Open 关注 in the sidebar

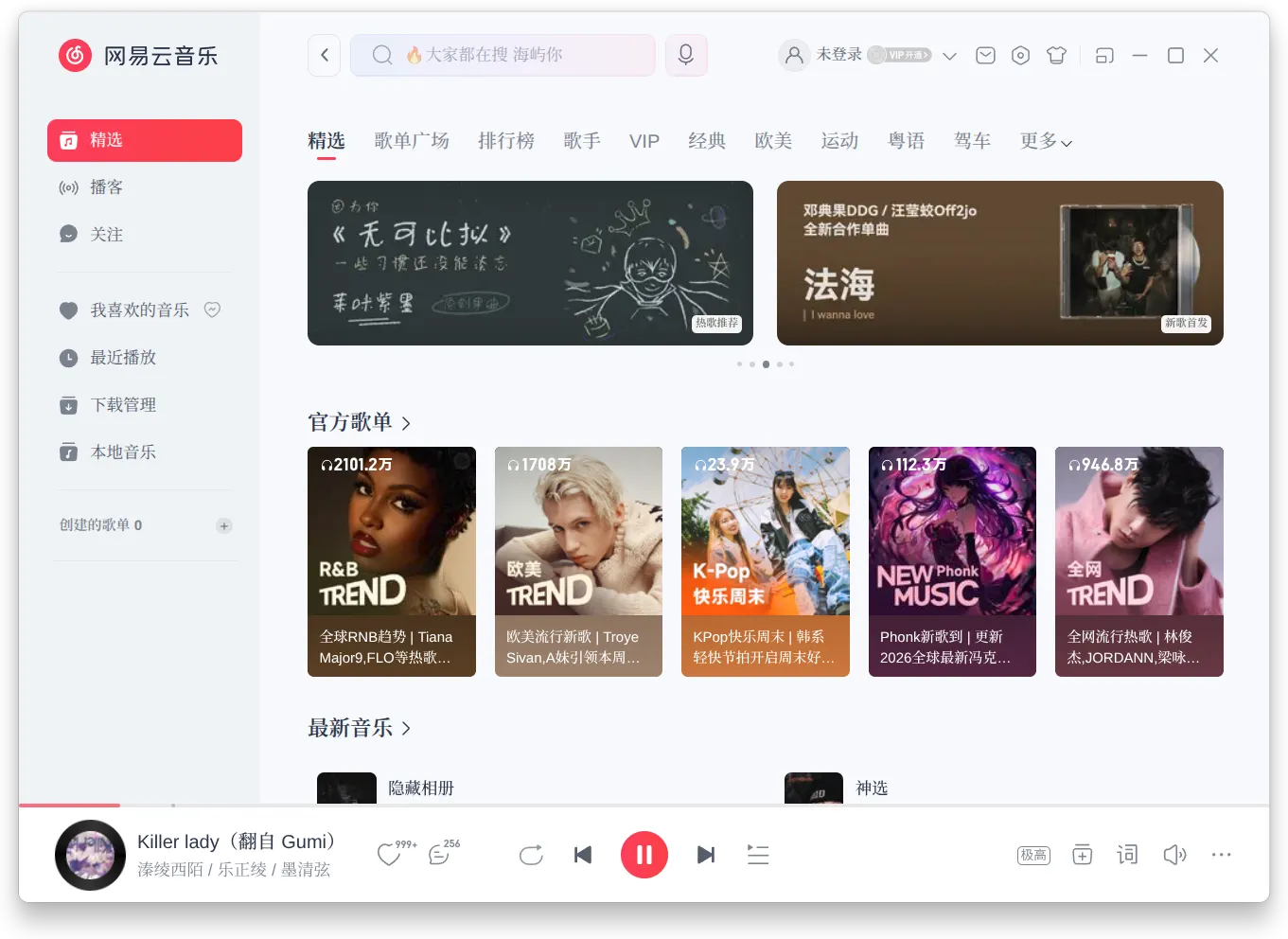click(x=145, y=235)
